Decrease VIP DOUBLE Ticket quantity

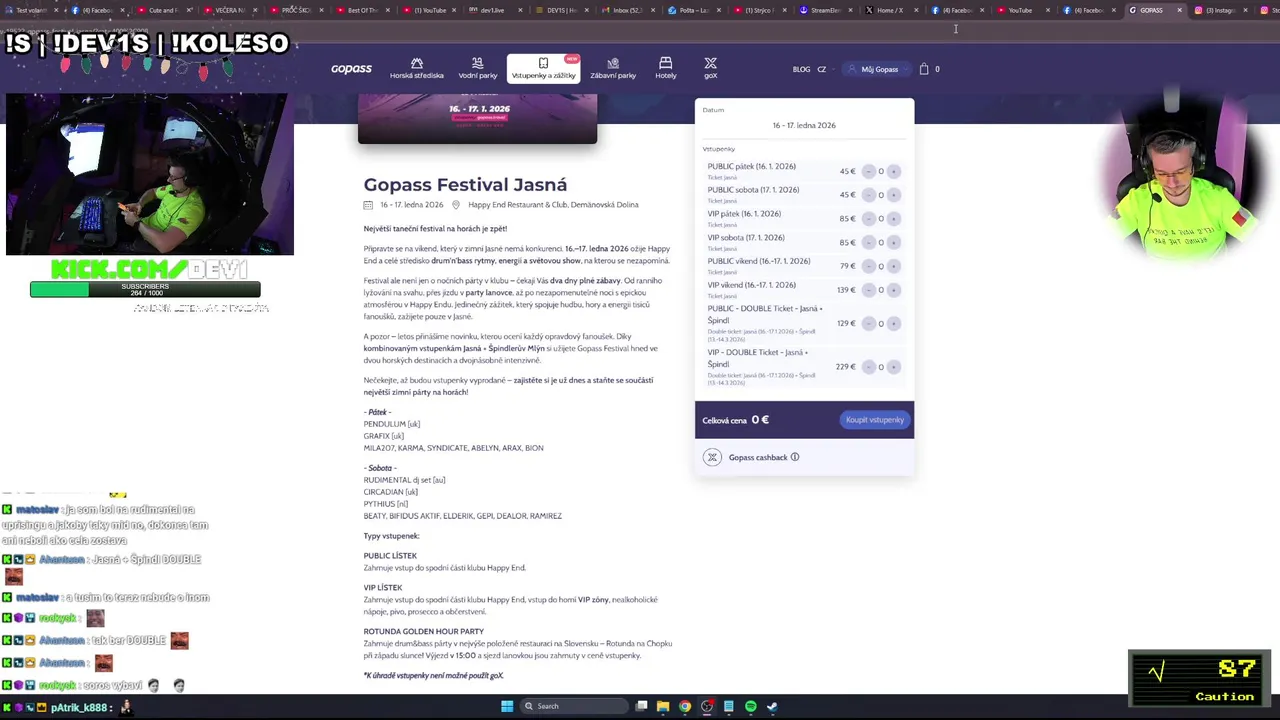[868, 367]
